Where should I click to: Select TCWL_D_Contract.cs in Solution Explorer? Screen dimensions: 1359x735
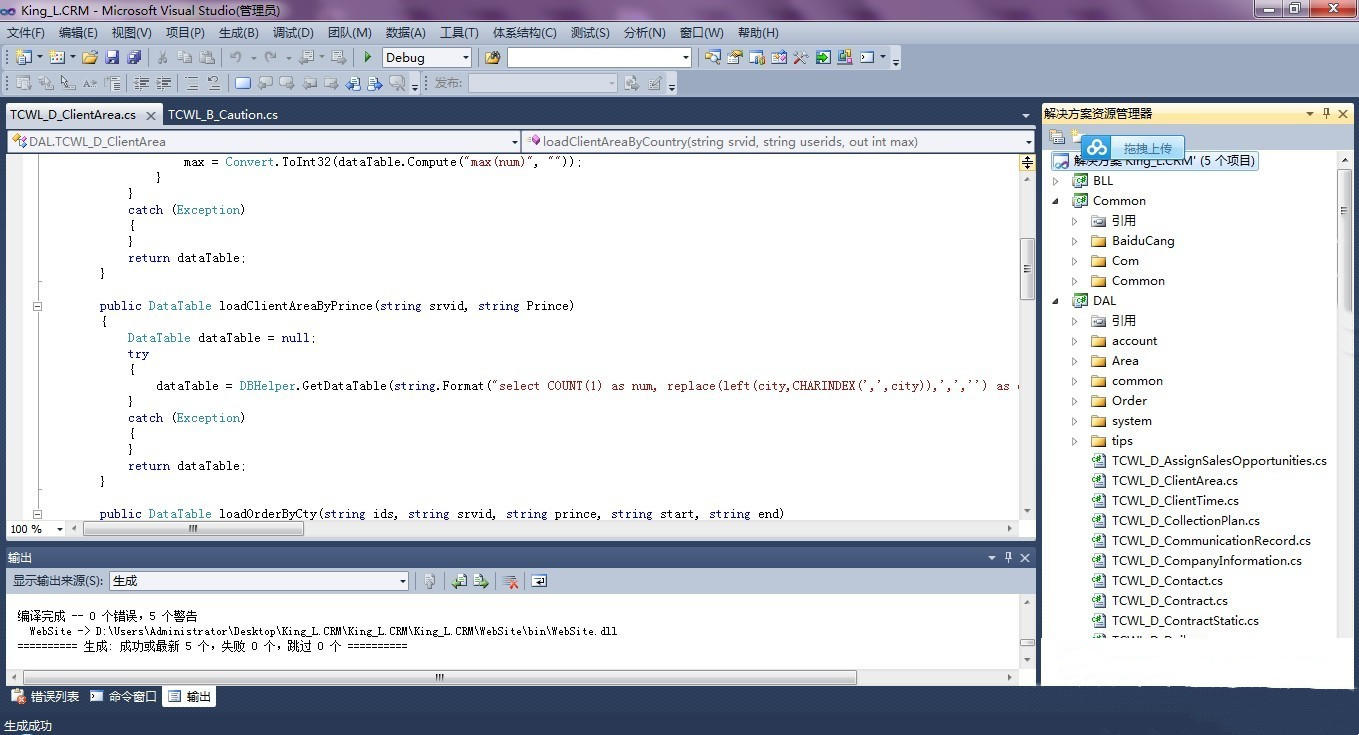[1169, 601]
